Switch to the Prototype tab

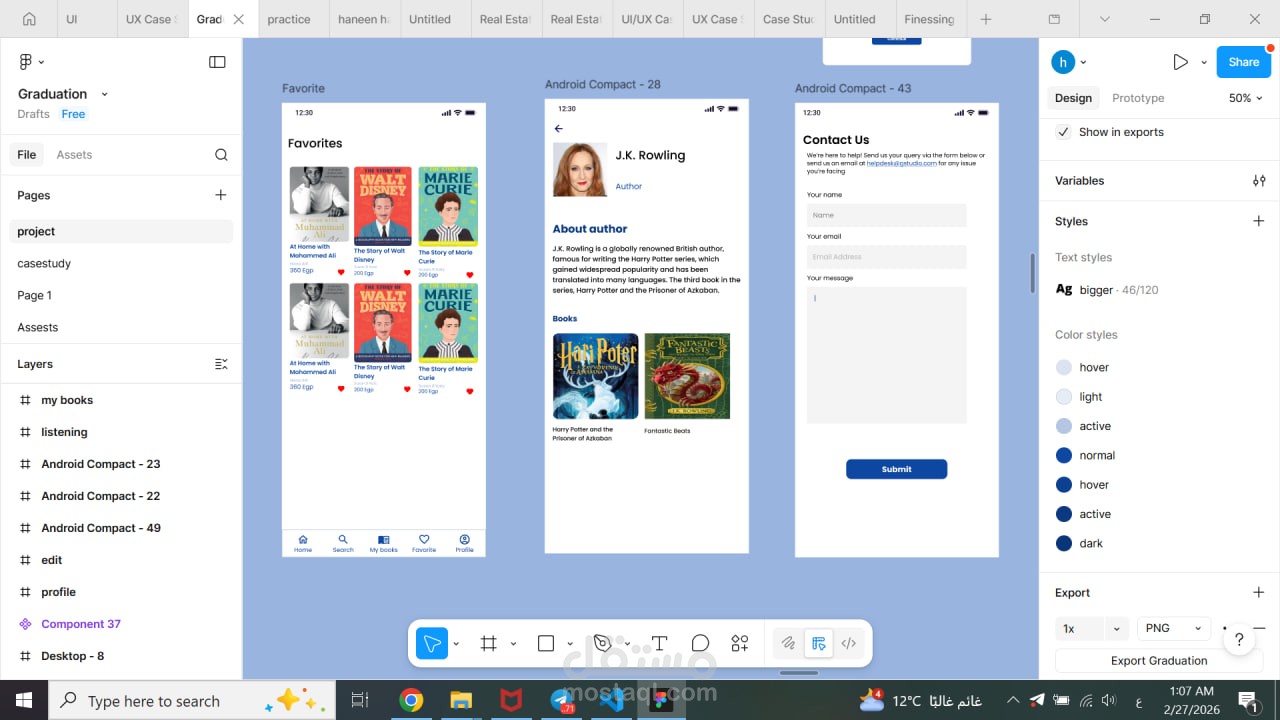1138,98
